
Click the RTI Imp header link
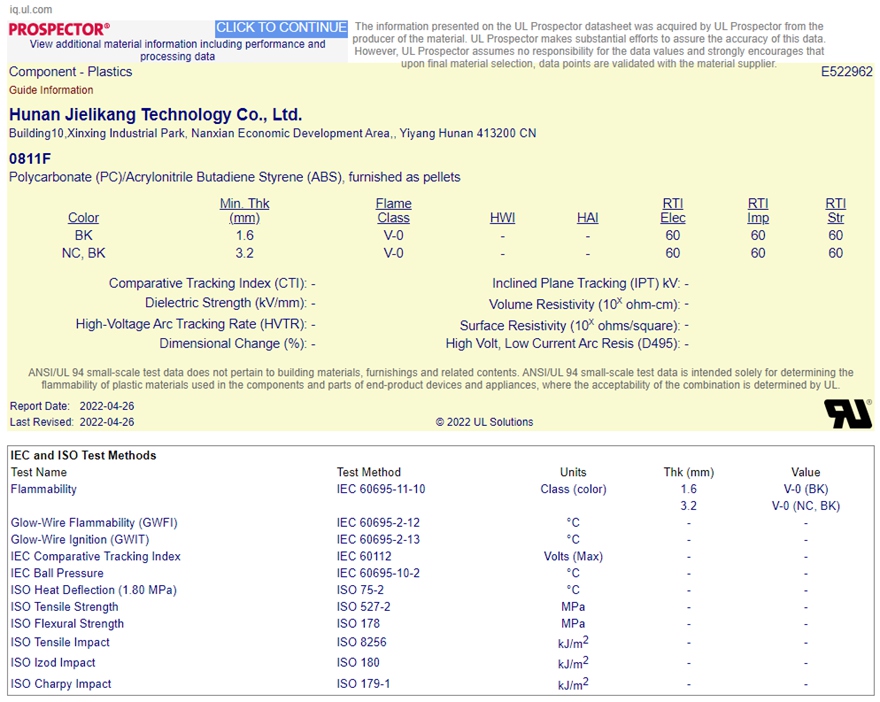pyautogui.click(x=758, y=210)
